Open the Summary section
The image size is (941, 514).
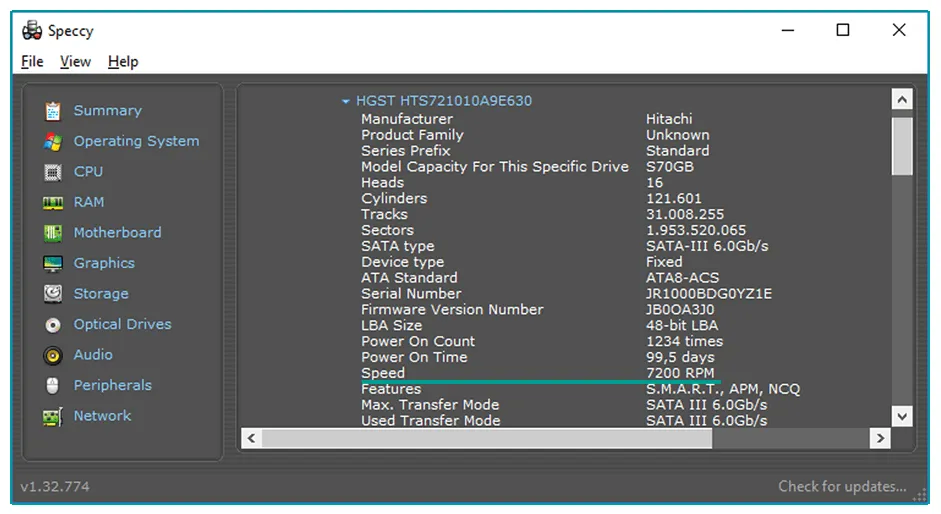click(x=108, y=110)
